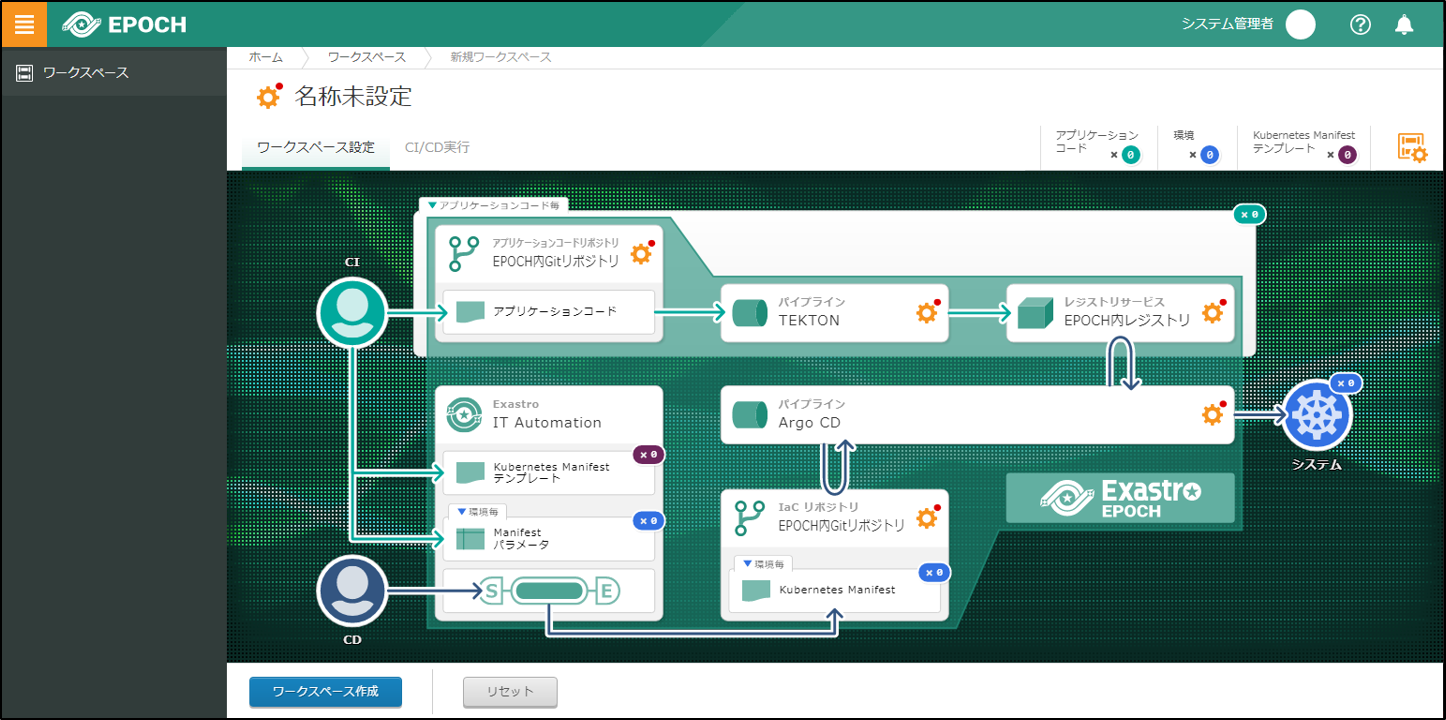Click the TEKTON pipeline cylinder icon

750,312
